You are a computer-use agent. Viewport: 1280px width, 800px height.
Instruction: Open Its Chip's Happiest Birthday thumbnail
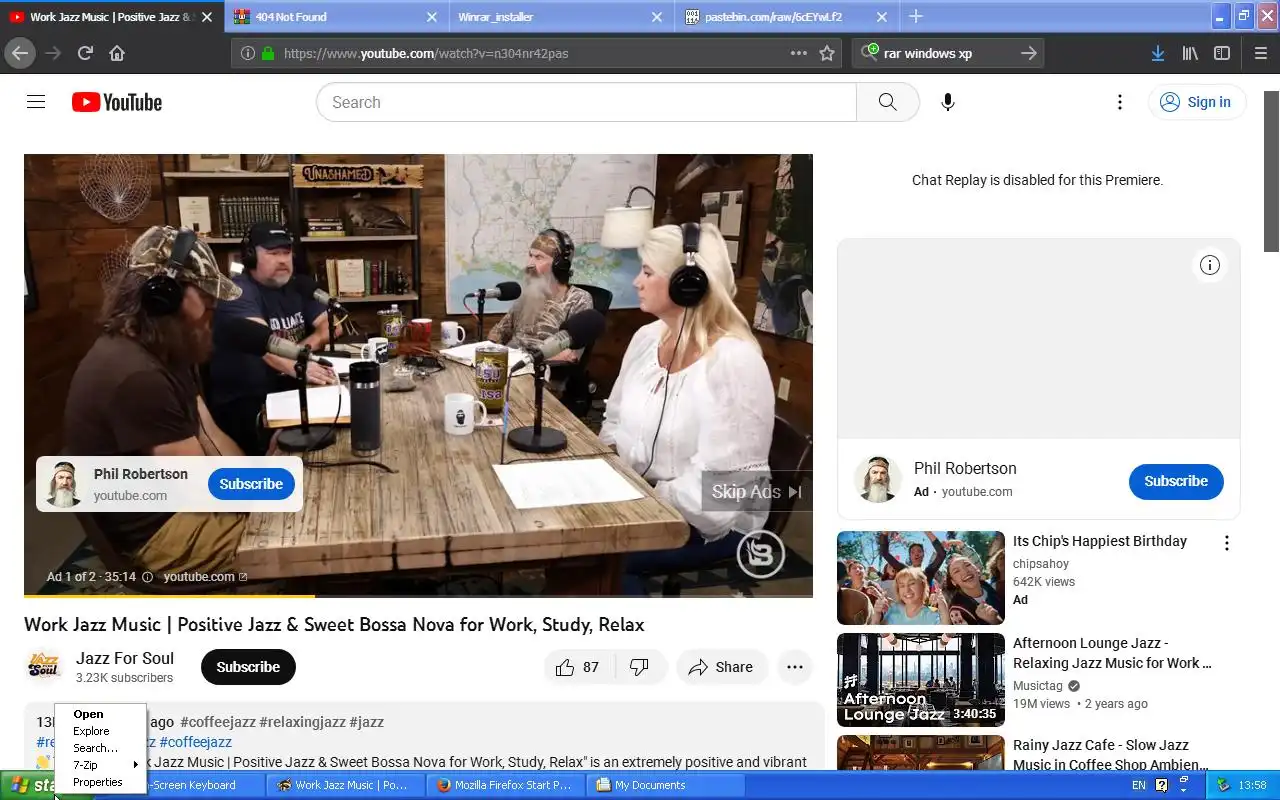coord(920,577)
